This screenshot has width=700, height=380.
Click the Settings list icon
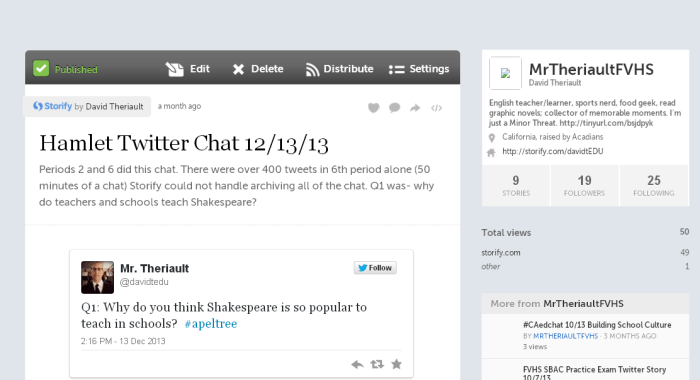point(396,70)
